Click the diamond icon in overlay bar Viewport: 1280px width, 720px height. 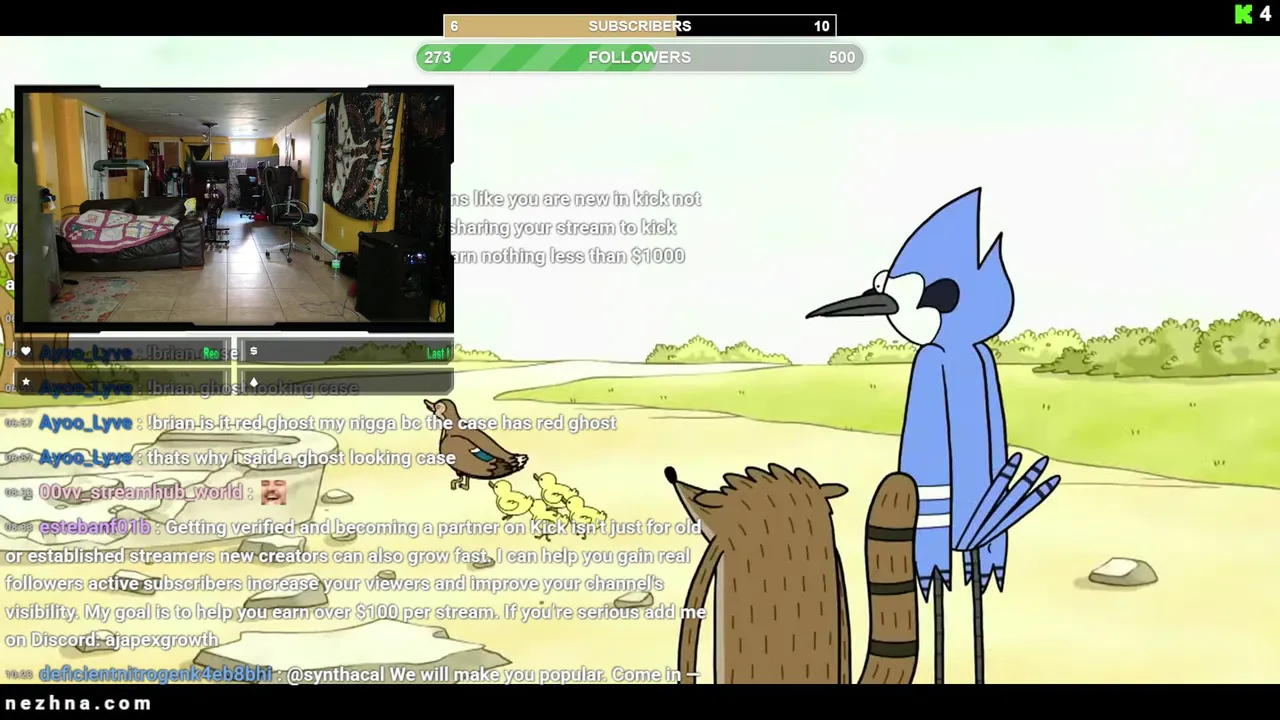point(253,382)
